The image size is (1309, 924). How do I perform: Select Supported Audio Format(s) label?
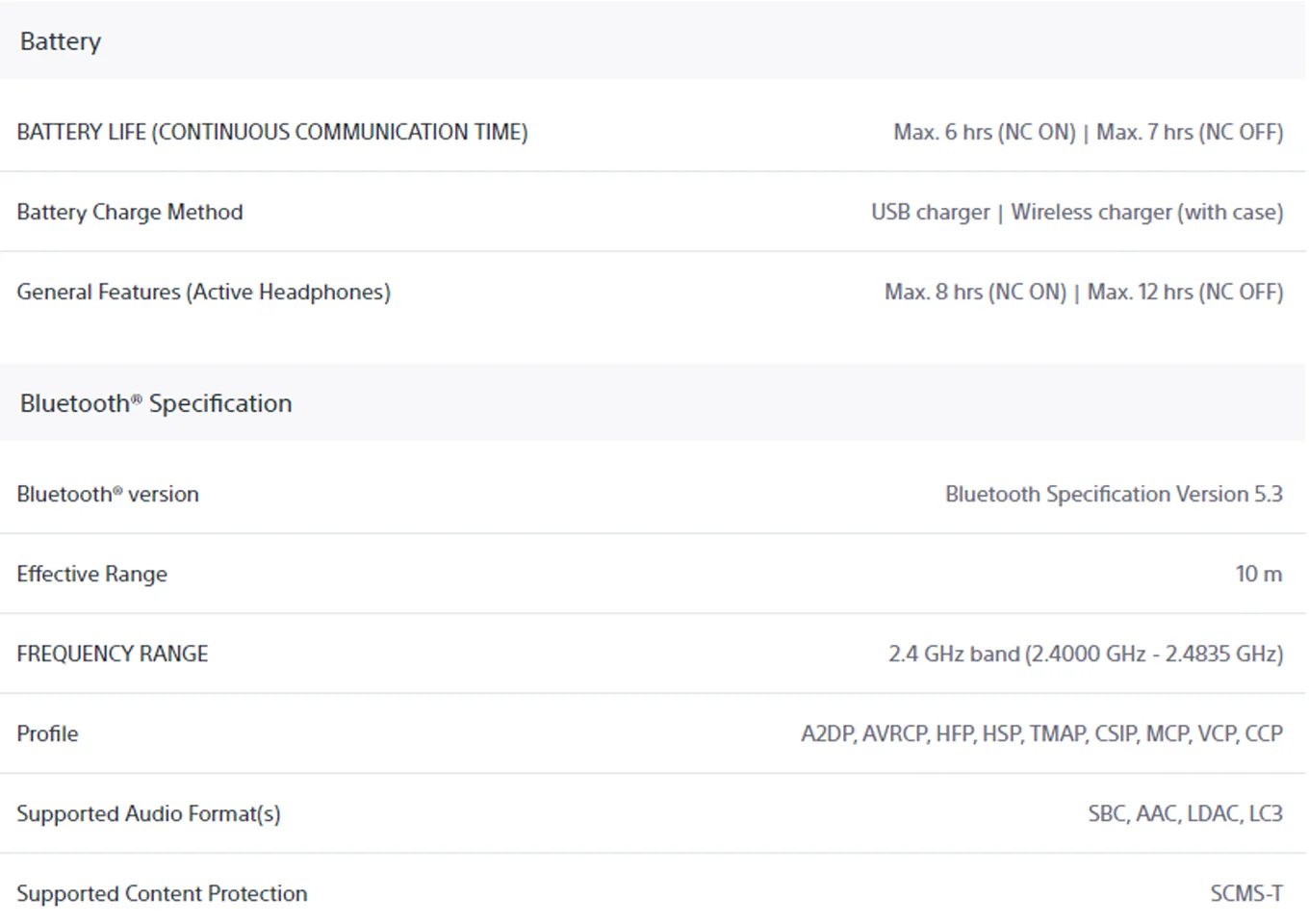(149, 813)
